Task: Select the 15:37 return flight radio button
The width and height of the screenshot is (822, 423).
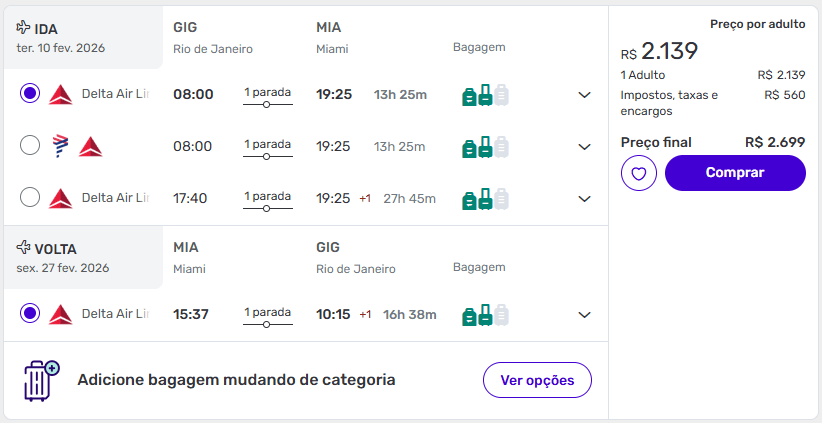Action: [x=30, y=314]
